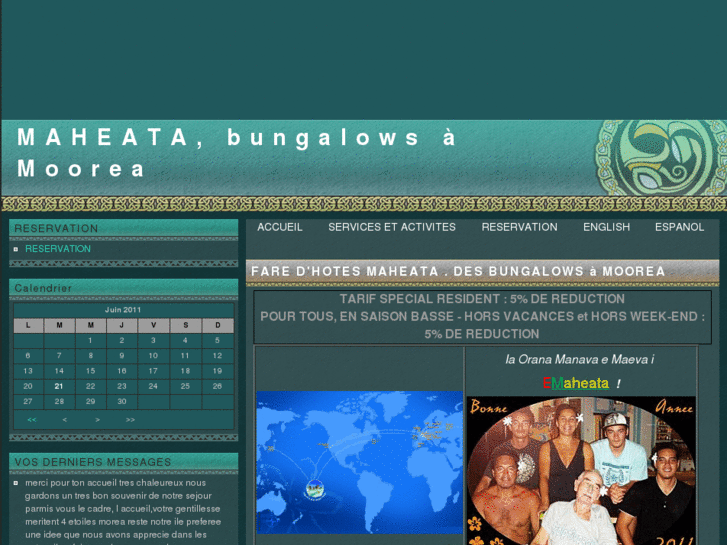Click the MAHEATA bungalows à Moorea site title
The height and width of the screenshot is (545, 727).
pos(236,153)
